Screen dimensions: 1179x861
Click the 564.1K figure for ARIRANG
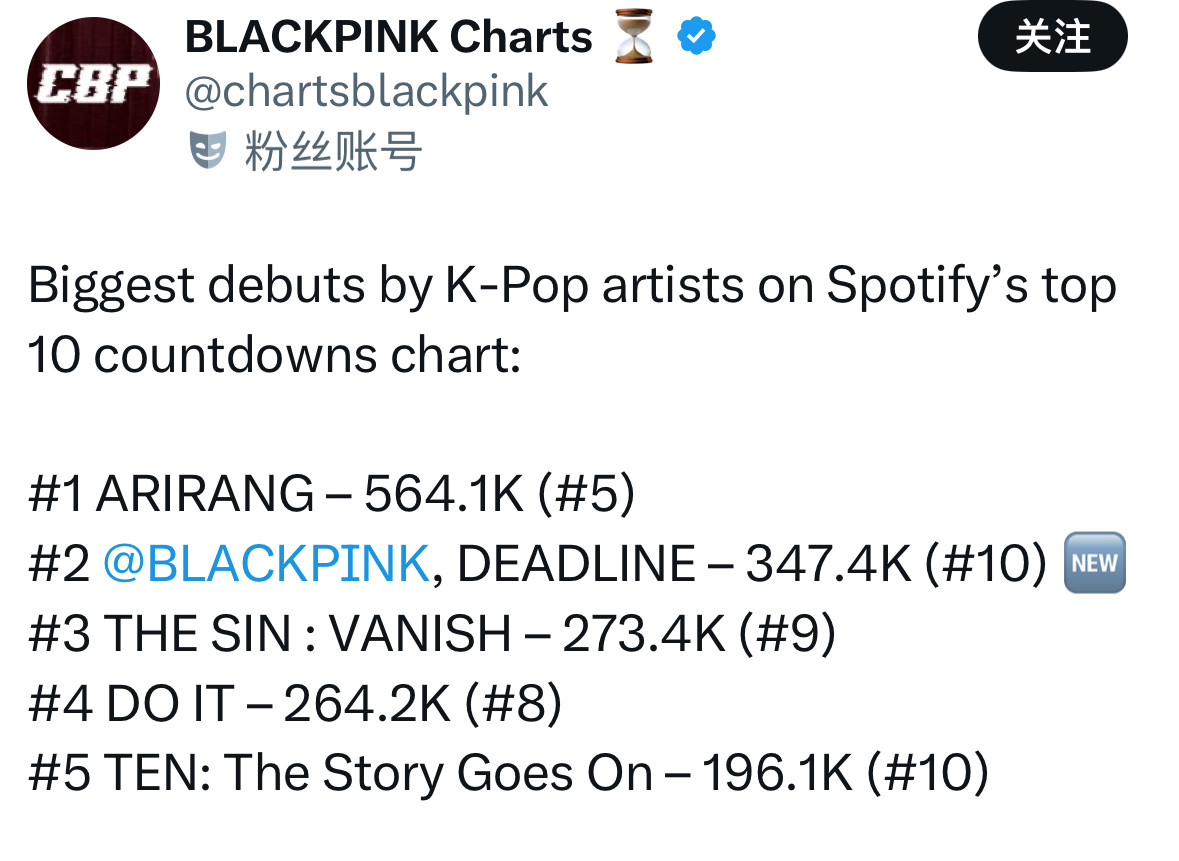443,494
